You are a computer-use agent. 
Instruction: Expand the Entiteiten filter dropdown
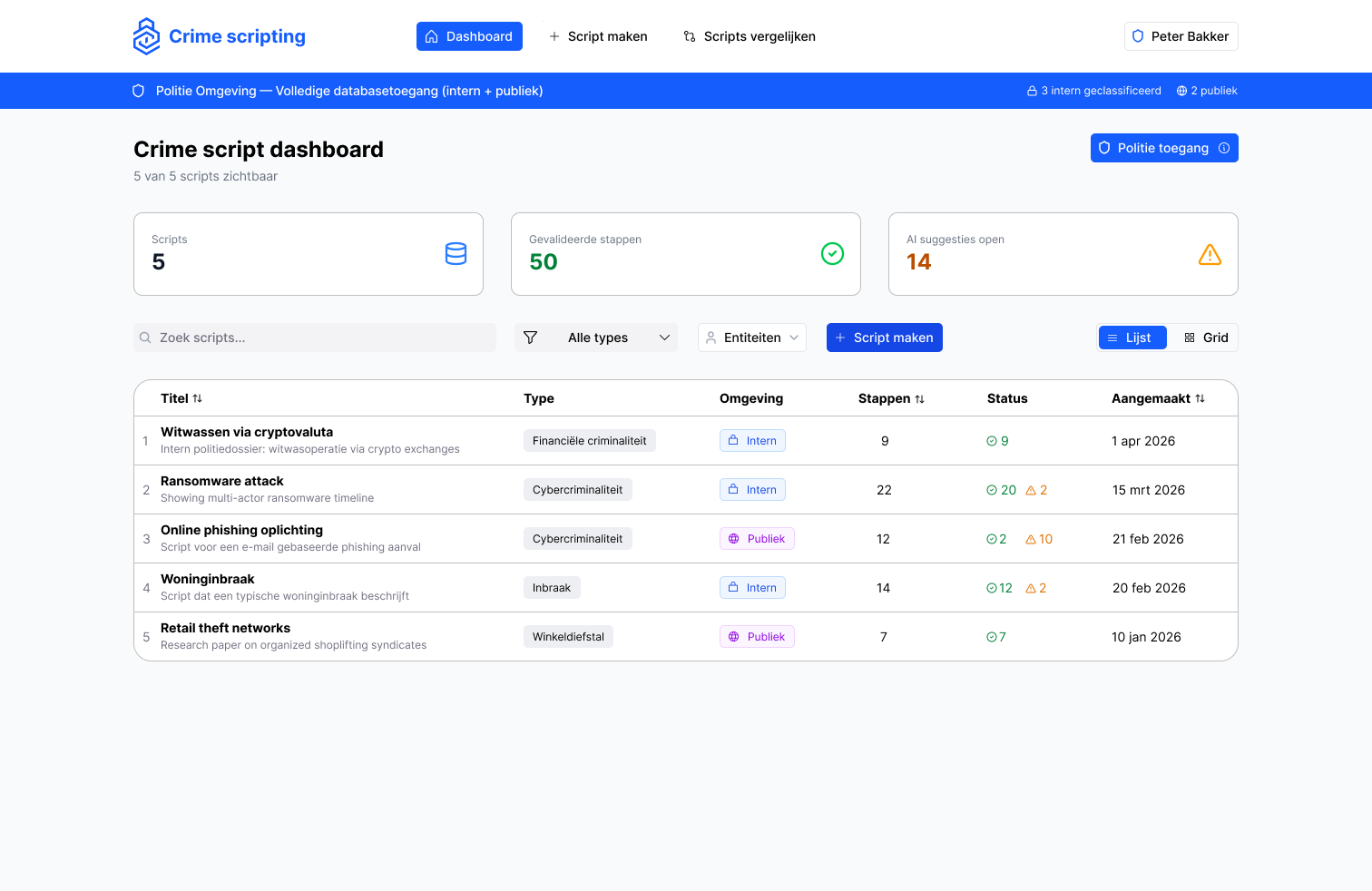click(x=752, y=338)
